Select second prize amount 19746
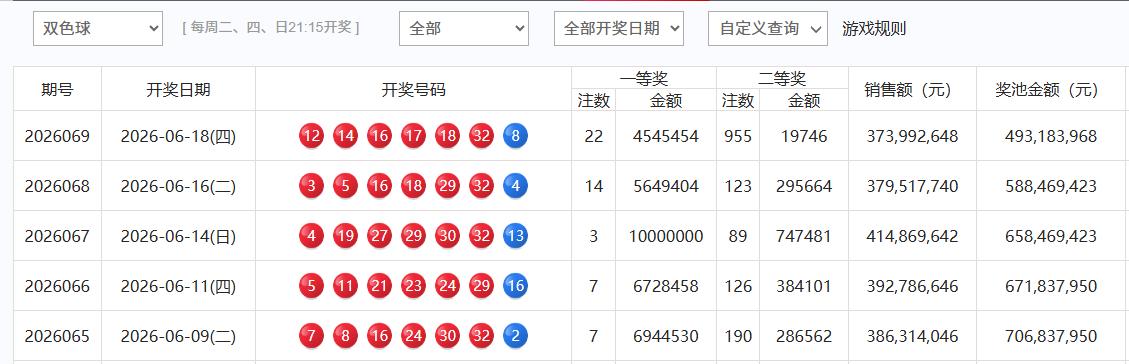 coord(804,136)
